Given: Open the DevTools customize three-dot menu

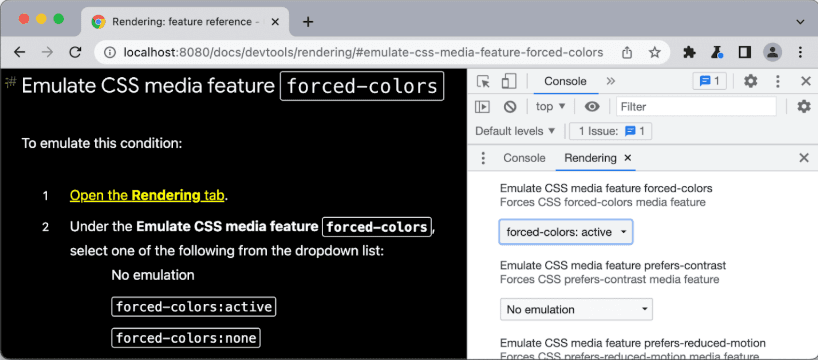Looking at the screenshot, I should click(x=778, y=81).
